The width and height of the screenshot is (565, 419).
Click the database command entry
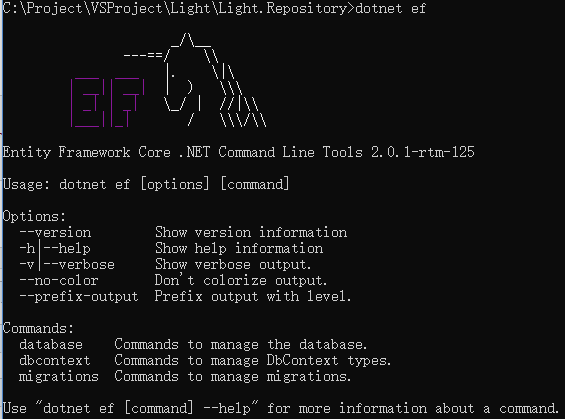pos(51,344)
